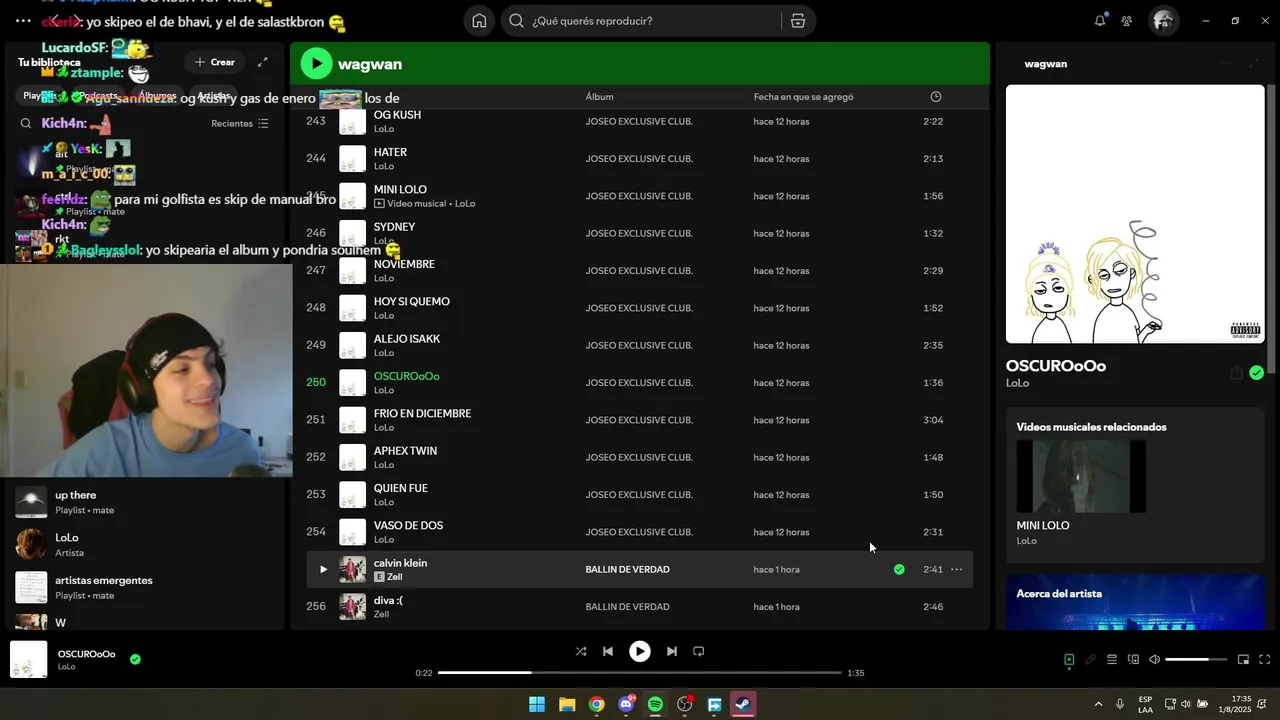Skip to the next track

pos(672,651)
